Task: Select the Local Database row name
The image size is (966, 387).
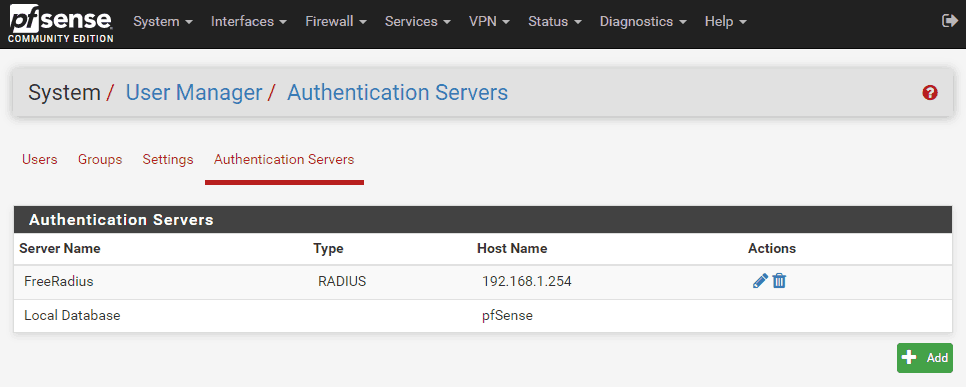Action: tap(72, 316)
